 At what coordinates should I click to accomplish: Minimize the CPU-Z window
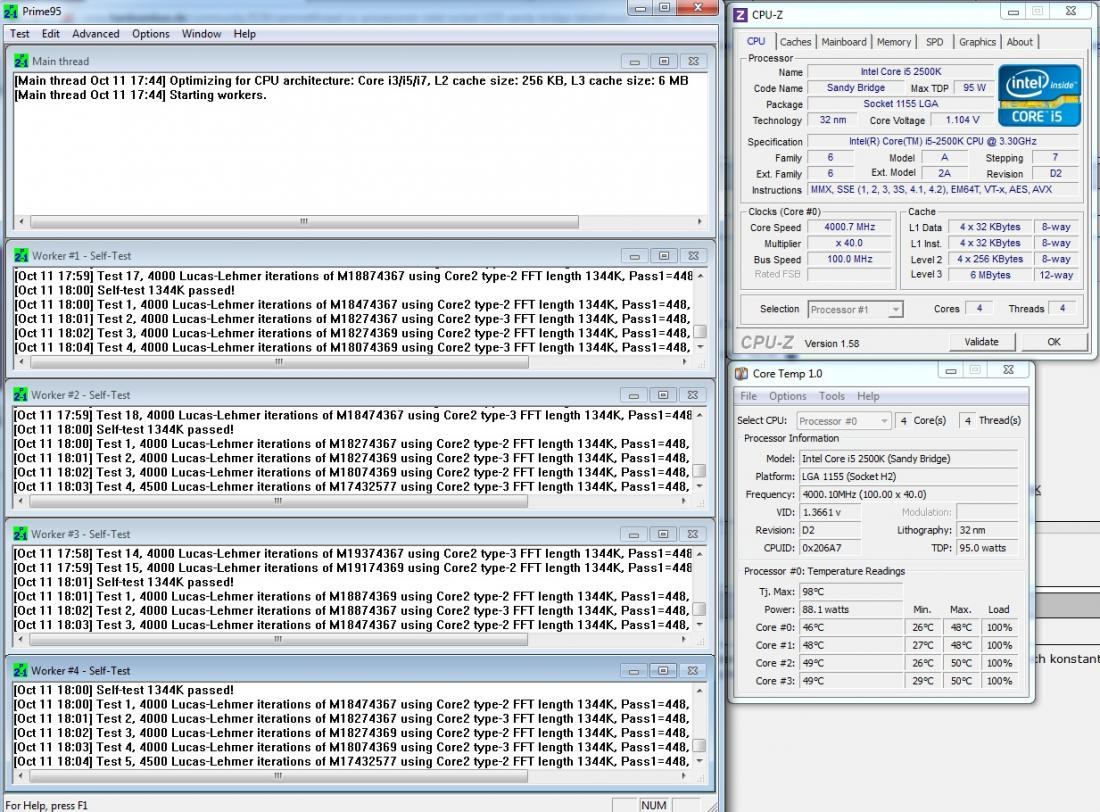(x=1012, y=12)
